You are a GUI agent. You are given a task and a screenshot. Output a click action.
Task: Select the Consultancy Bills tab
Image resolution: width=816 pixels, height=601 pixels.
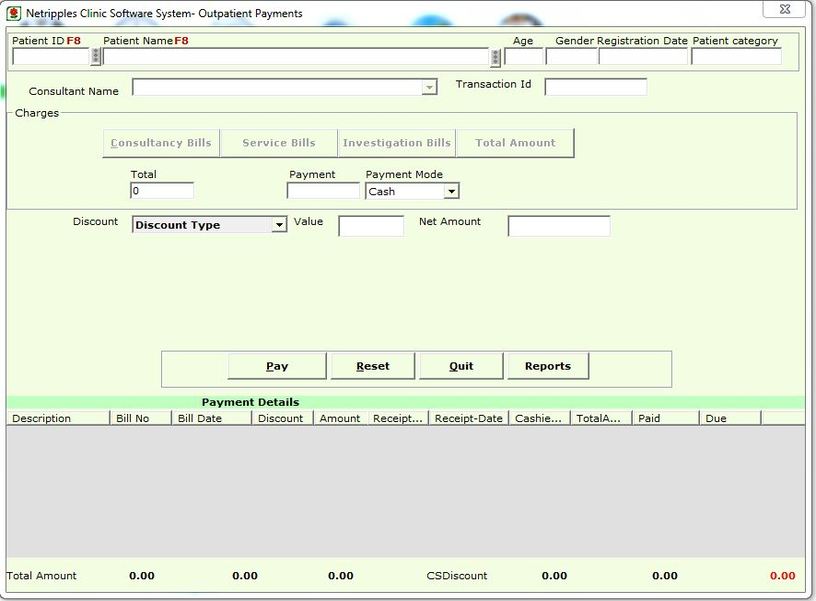point(161,143)
